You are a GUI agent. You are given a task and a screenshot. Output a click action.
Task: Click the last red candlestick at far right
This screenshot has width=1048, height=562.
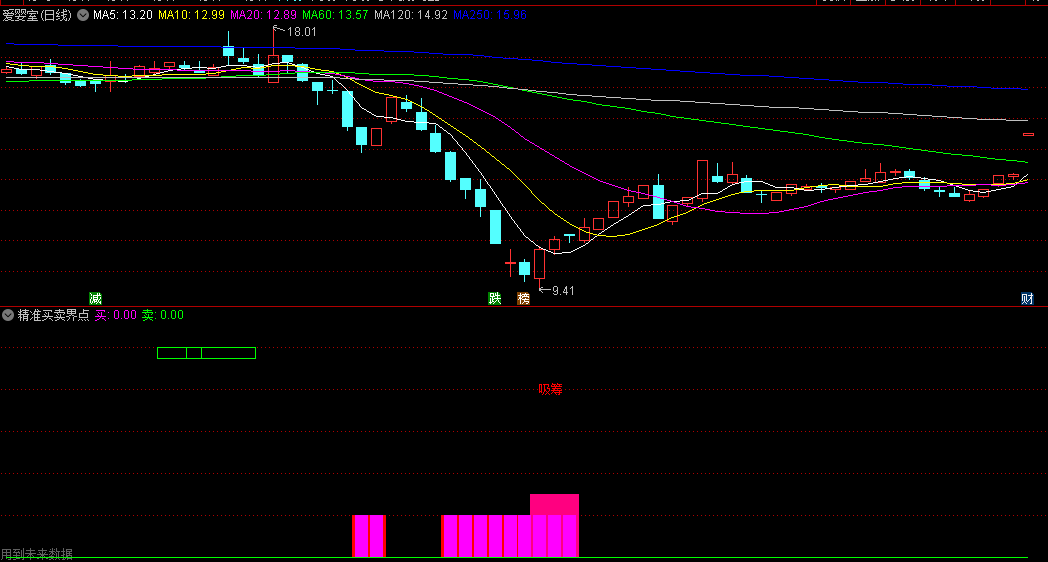1029,134
